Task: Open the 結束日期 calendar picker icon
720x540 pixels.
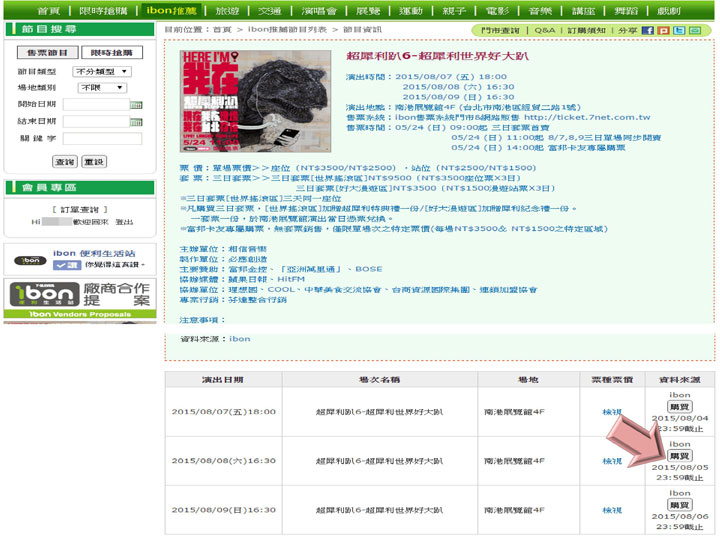Action: [x=136, y=122]
